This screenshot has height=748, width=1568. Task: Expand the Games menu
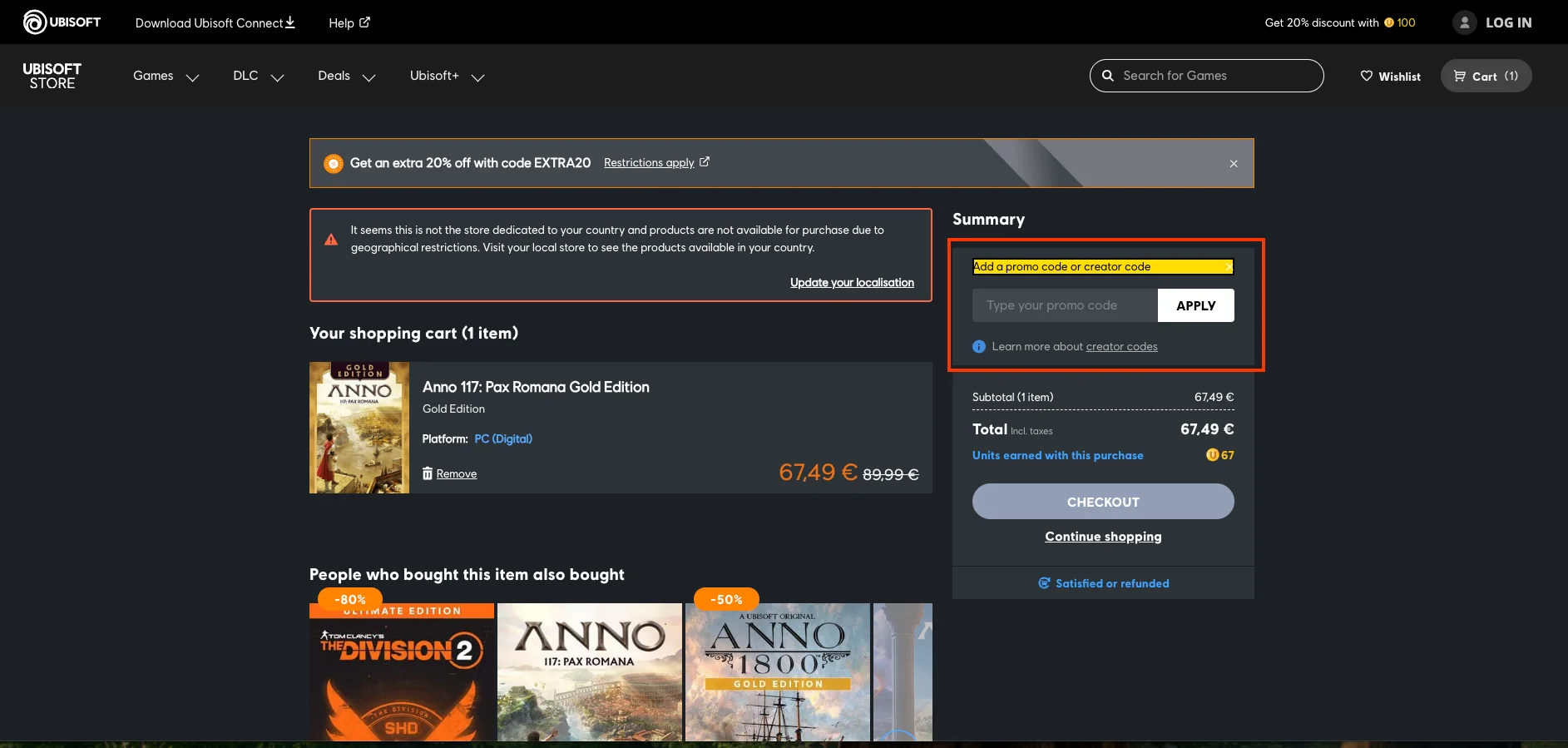point(166,76)
